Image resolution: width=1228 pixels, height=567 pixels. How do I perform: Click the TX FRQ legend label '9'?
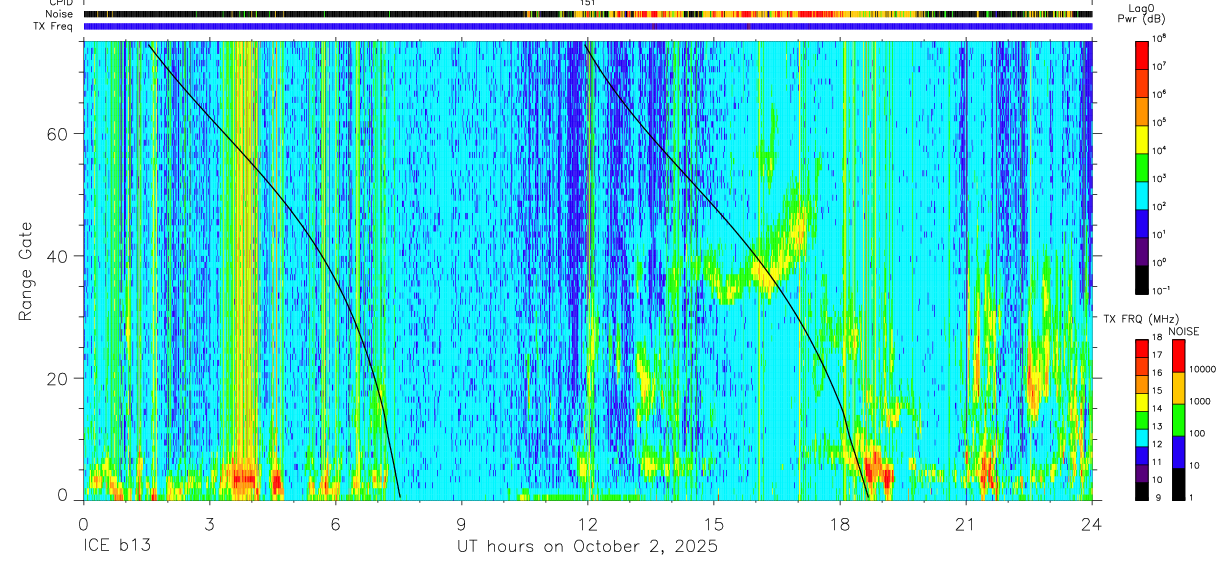(x=1159, y=497)
